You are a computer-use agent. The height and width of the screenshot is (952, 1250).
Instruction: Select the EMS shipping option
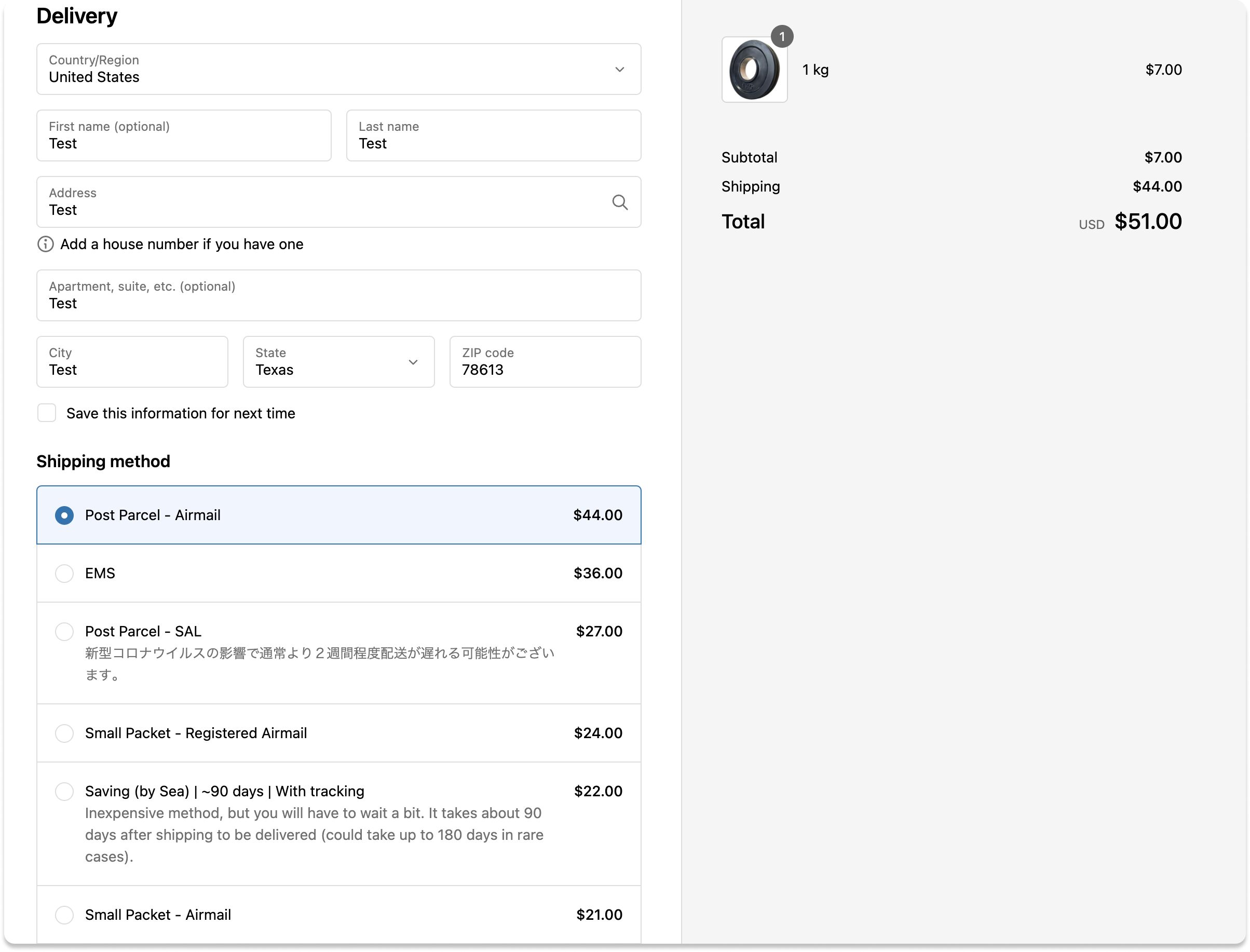pyautogui.click(x=64, y=574)
